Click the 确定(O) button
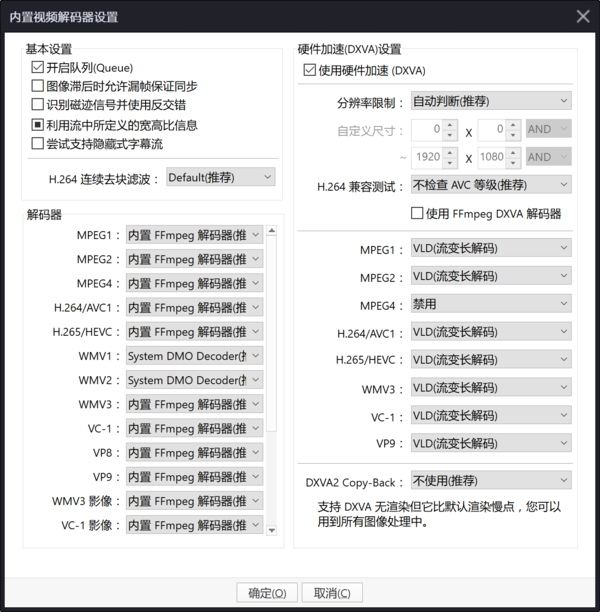 pos(266,593)
